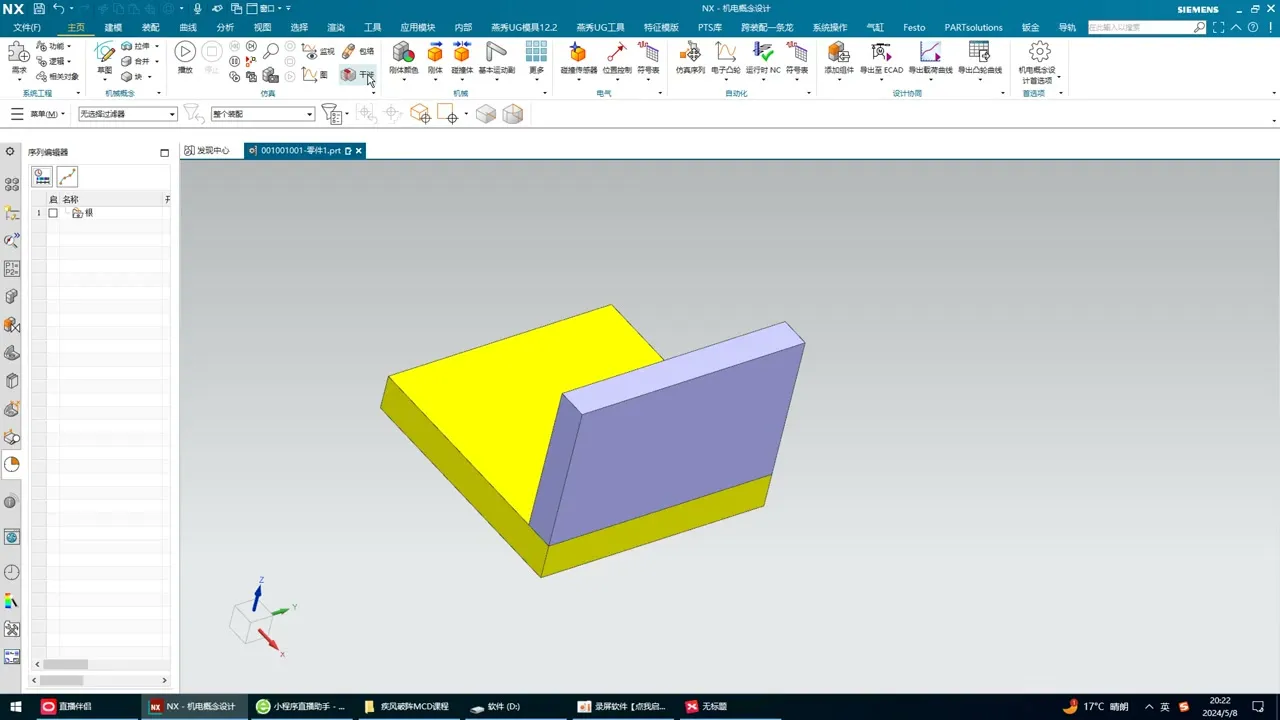The width and height of the screenshot is (1280, 720).
Task: Open the 整个装配 selection scope dropdown
Action: point(263,114)
